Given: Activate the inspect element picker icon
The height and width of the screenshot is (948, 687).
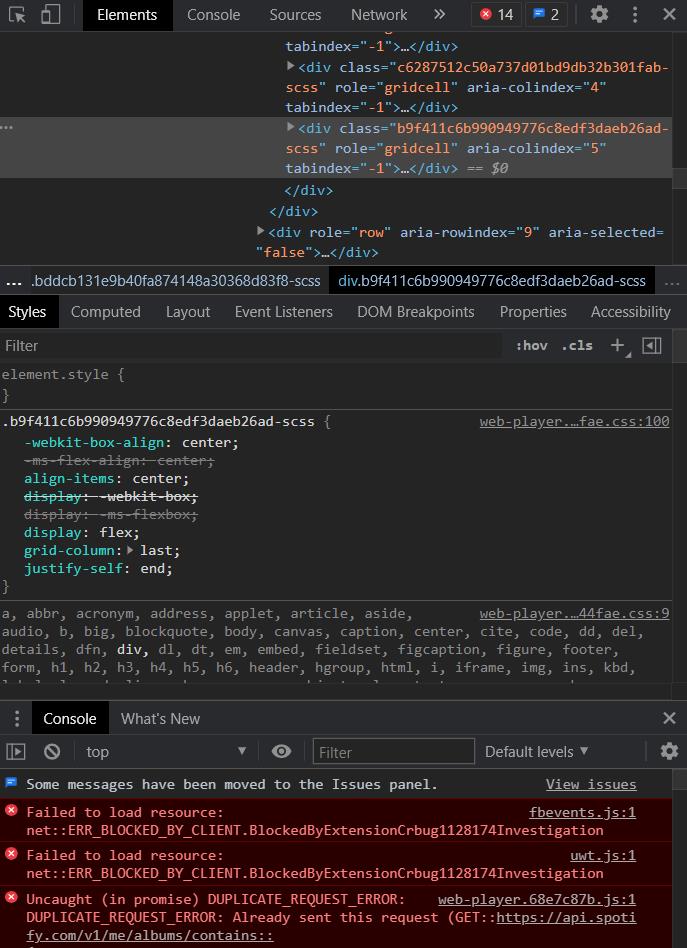Looking at the screenshot, I should (x=18, y=15).
